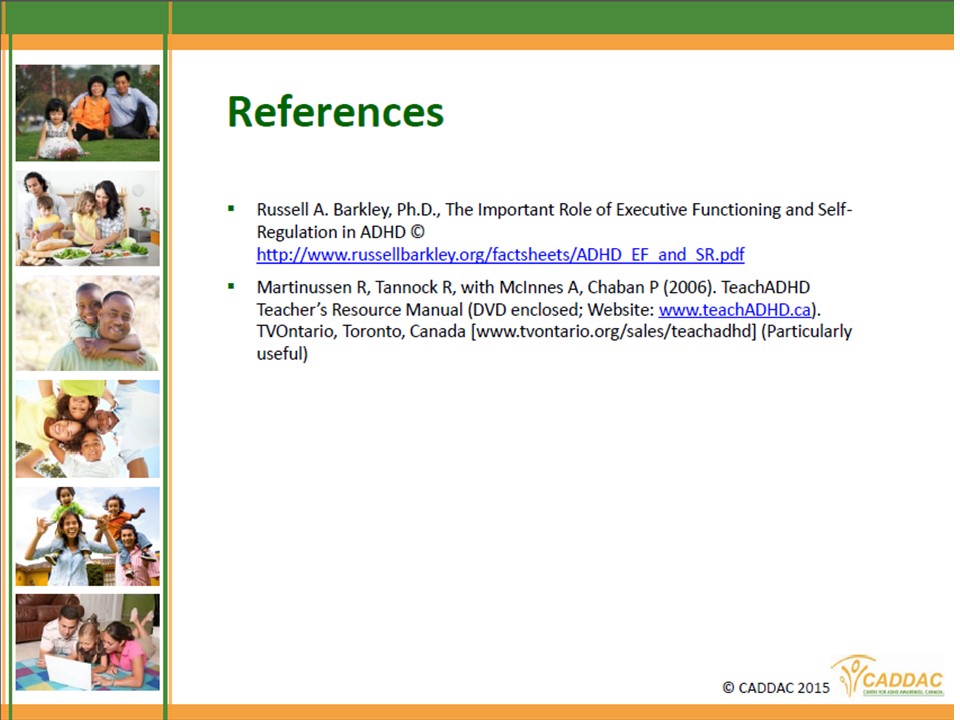Select the boy hugging father photo

[88, 323]
